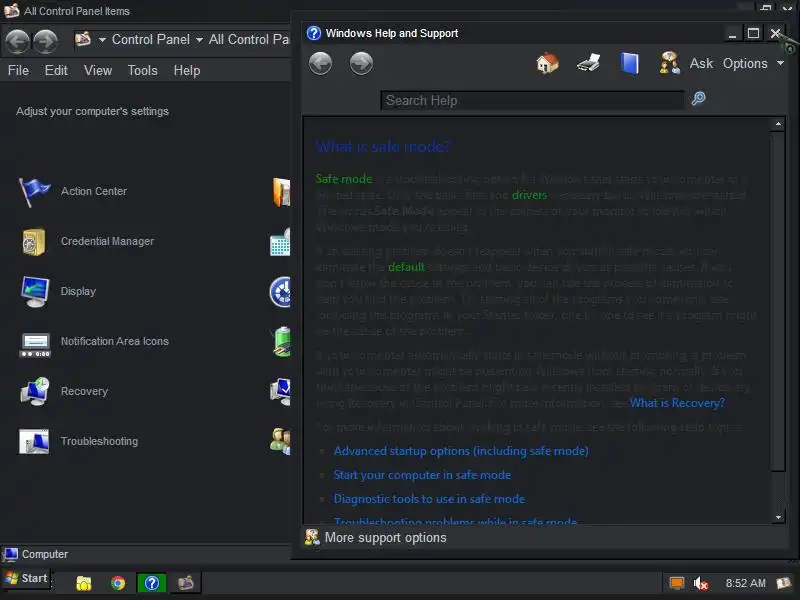Click More support options icon
Viewport: 800px width, 600px height.
[x=312, y=537]
